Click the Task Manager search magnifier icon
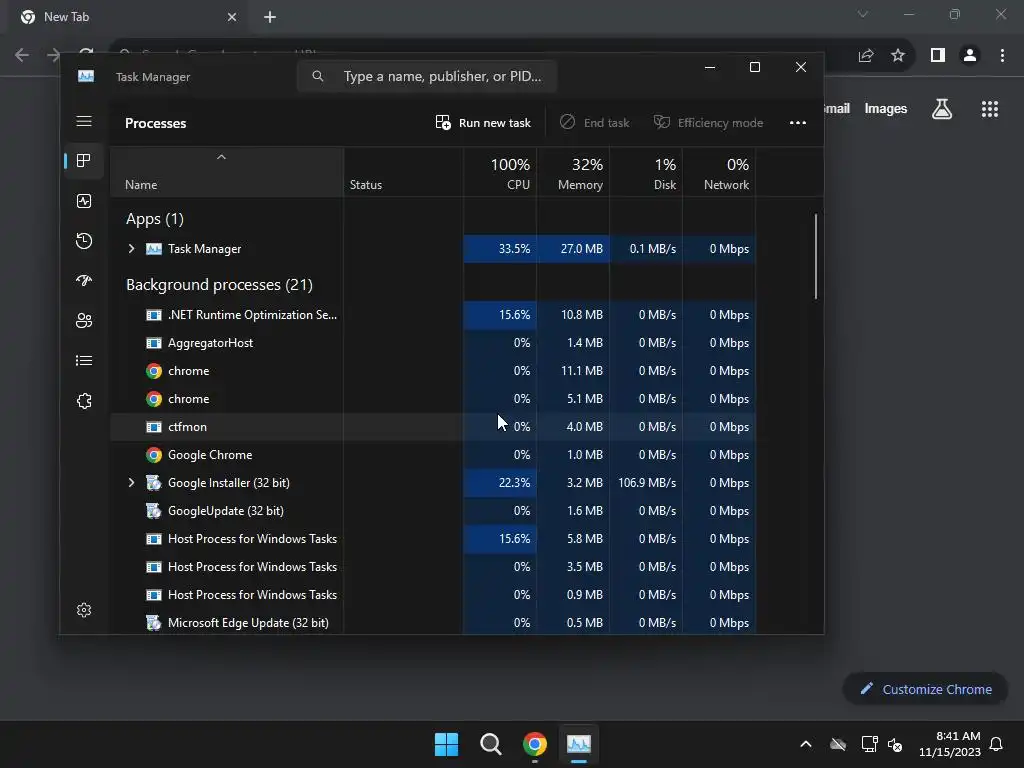Viewport: 1024px width, 768px height. (317, 76)
